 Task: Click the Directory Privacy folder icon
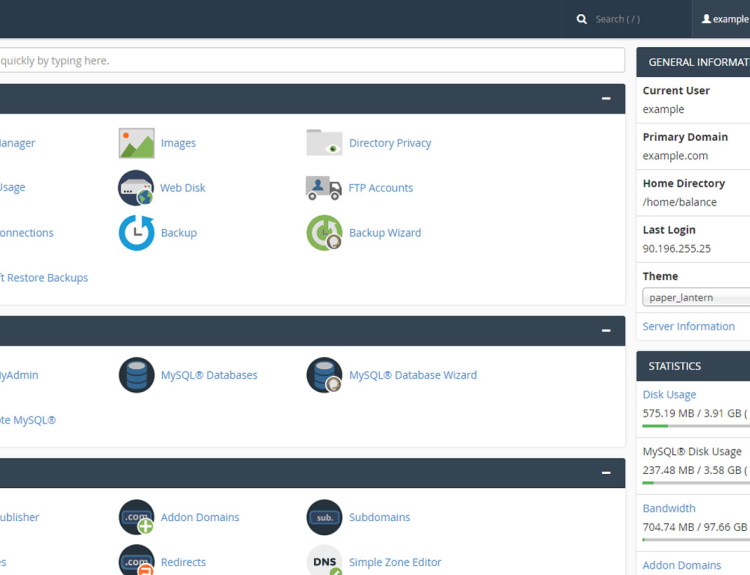pyautogui.click(x=324, y=143)
